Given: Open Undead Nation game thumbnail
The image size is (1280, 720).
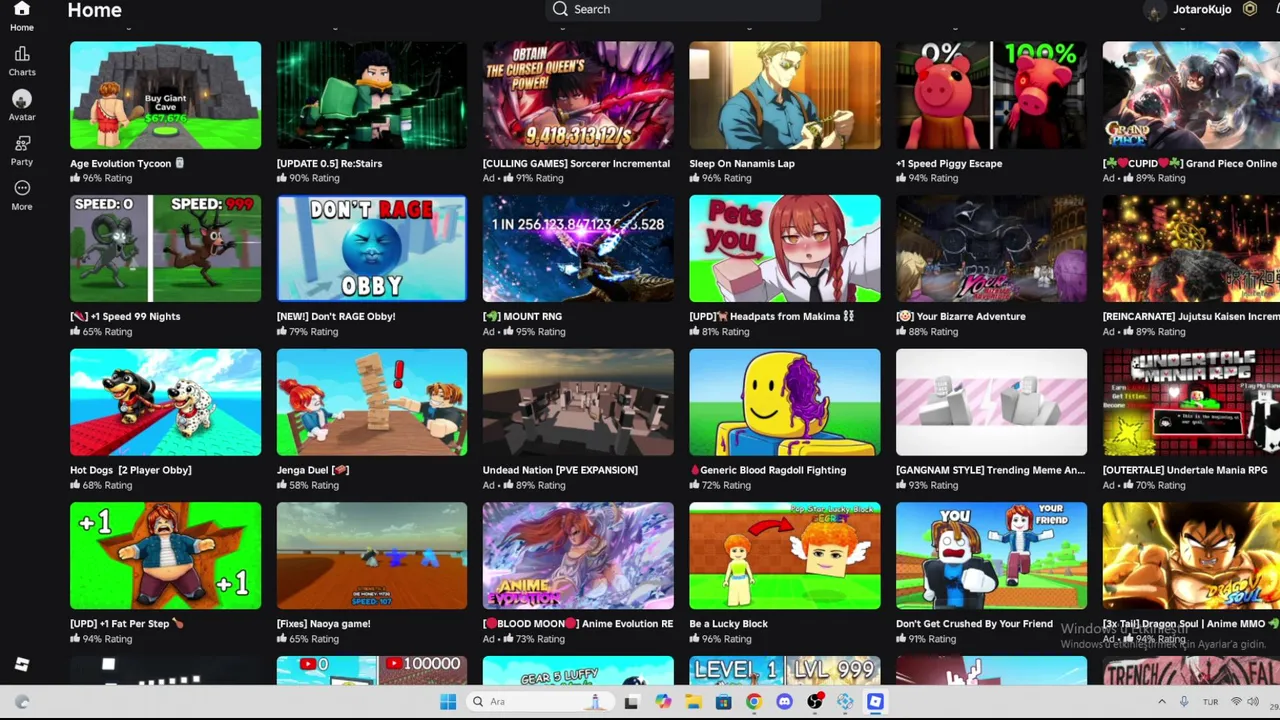Looking at the screenshot, I should point(578,402).
